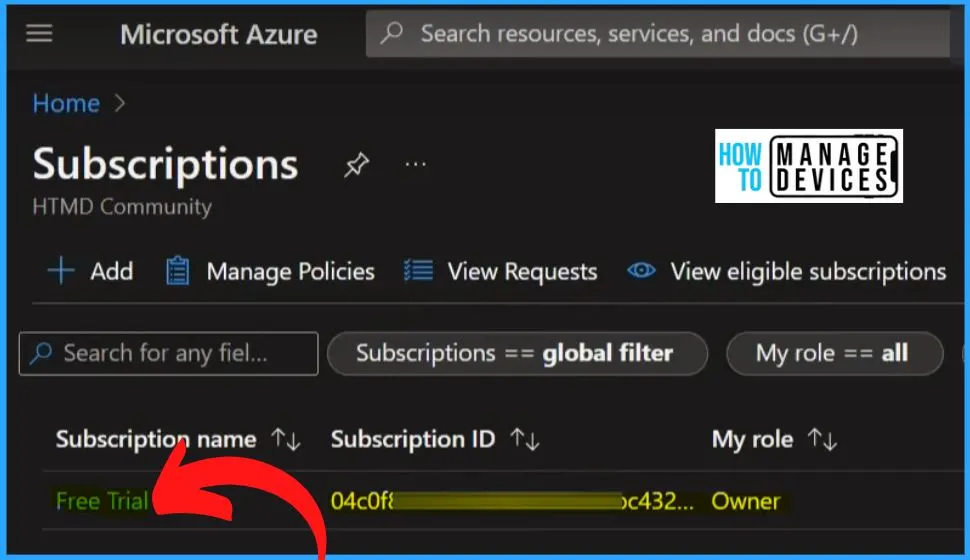Viewport: 970px width, 560px height.
Task: Click the clipboard Manage Policies icon
Action: [x=178, y=271]
